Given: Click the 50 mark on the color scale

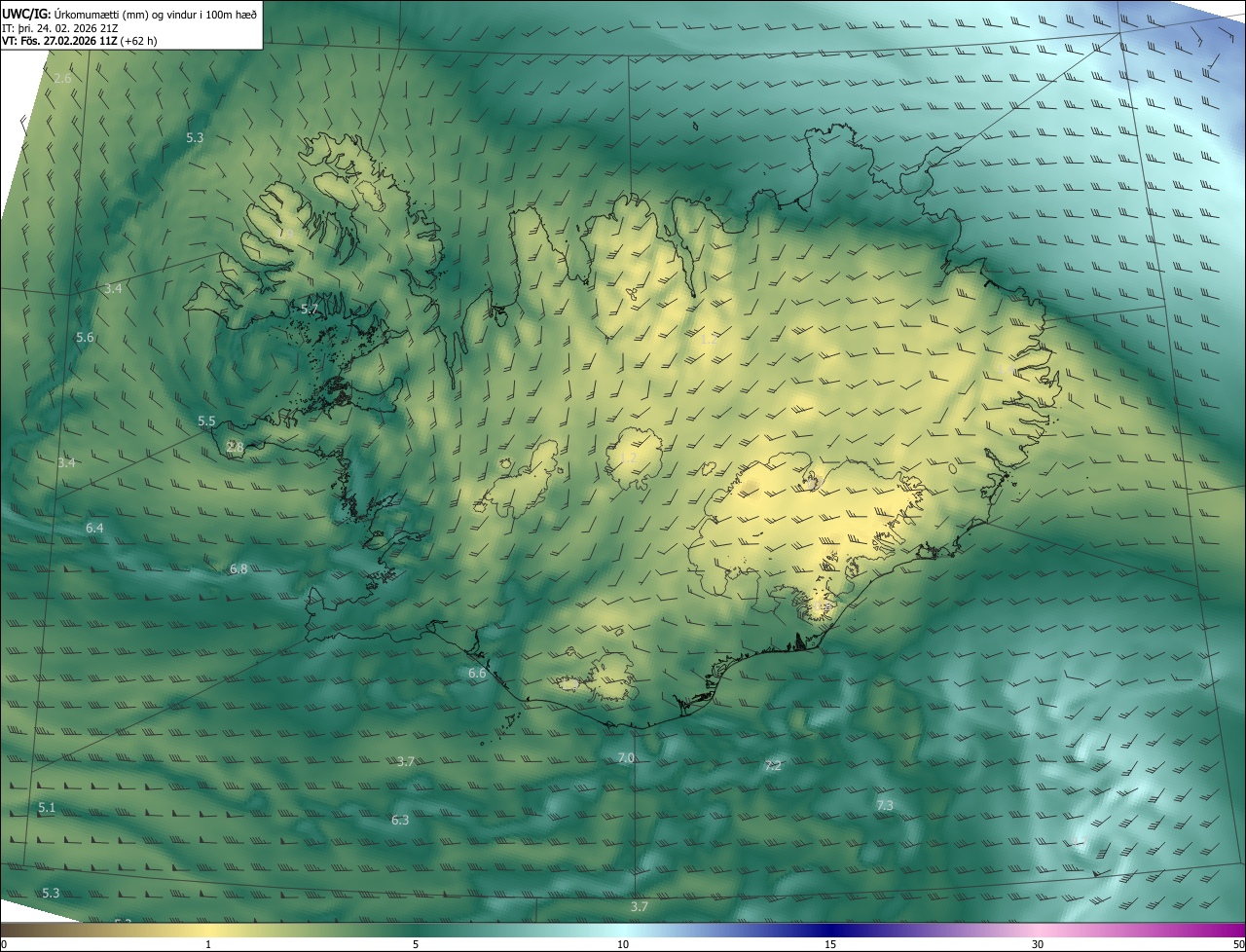Looking at the screenshot, I should [x=1237, y=944].
